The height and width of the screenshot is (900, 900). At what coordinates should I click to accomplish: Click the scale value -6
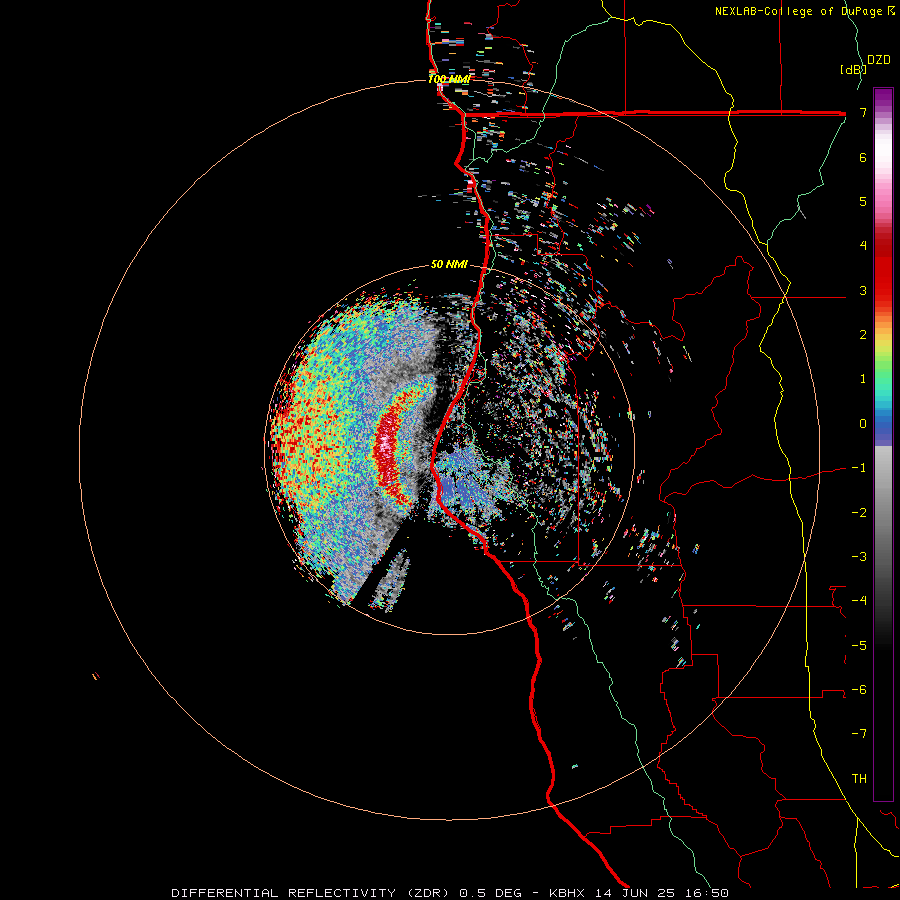pos(859,690)
